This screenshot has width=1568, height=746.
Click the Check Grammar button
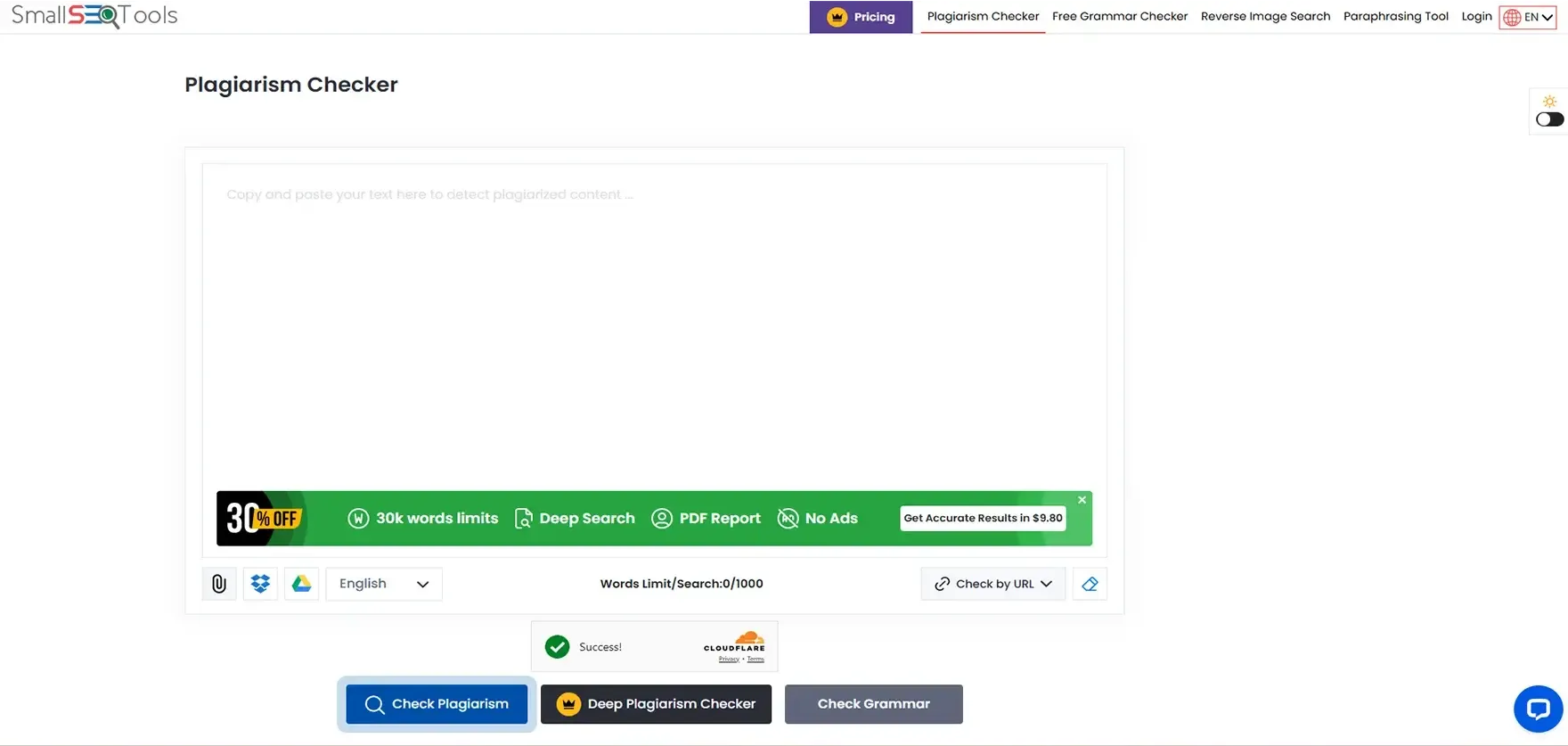click(x=873, y=704)
